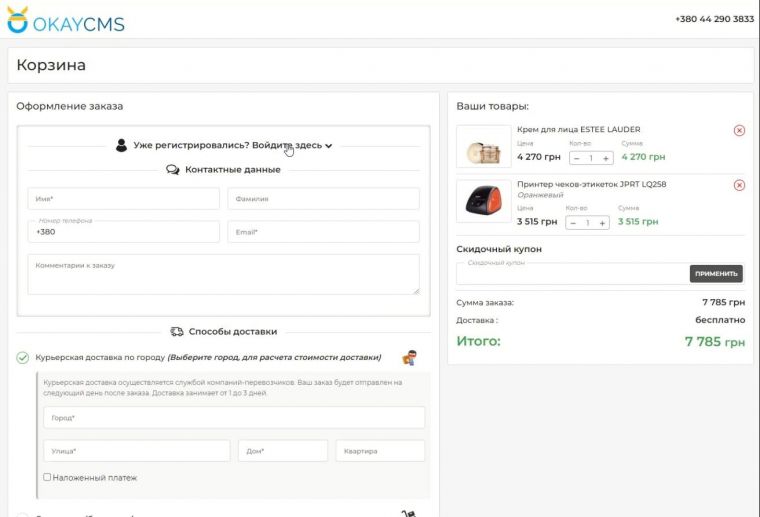Remove Estee Lauder cream from cart
760x517 pixels.
pyautogui.click(x=739, y=130)
